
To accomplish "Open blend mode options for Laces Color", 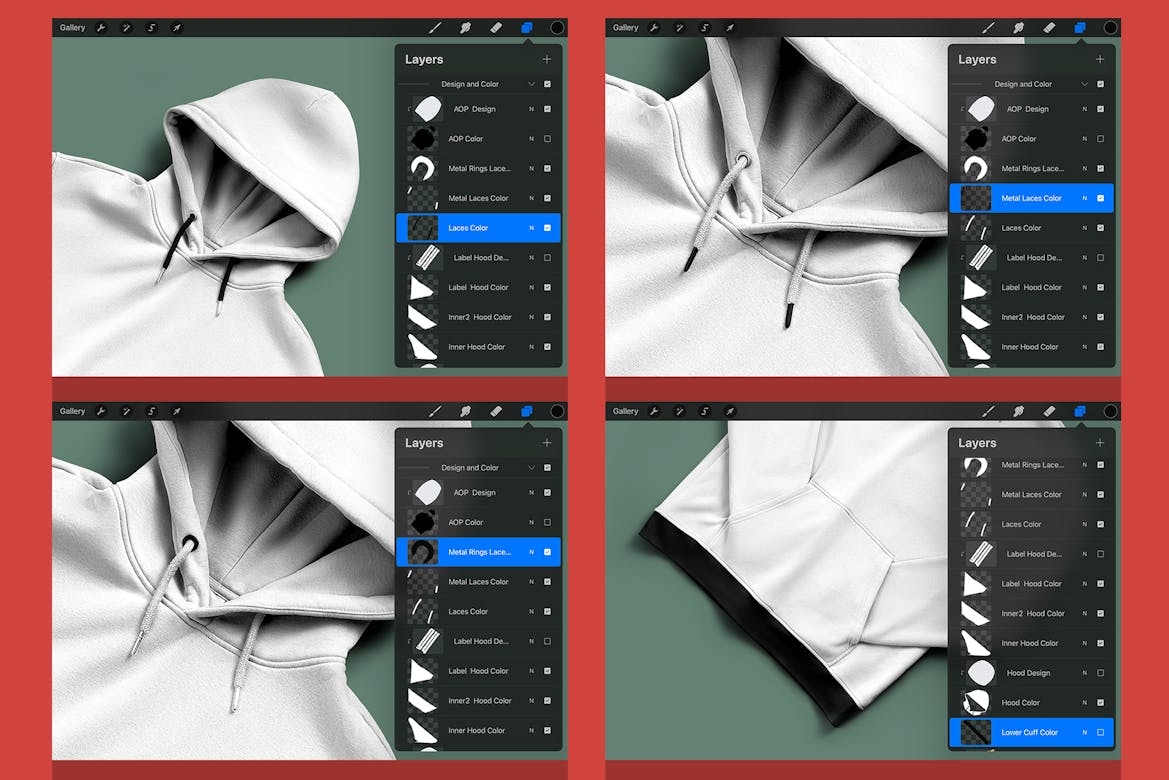I will click(530, 227).
